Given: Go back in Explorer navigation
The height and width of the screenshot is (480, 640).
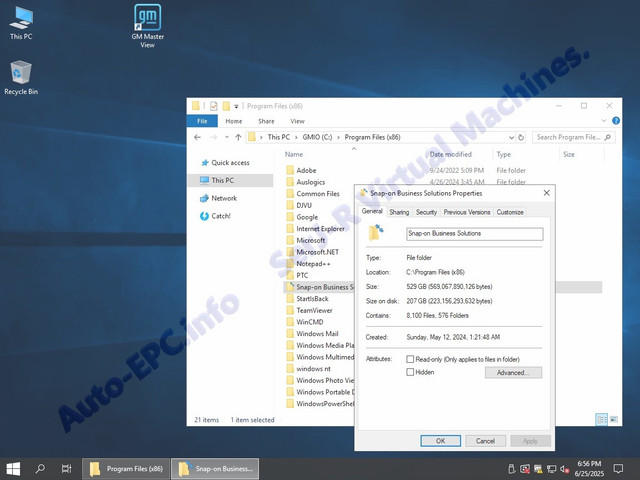Looking at the screenshot, I should (198, 137).
